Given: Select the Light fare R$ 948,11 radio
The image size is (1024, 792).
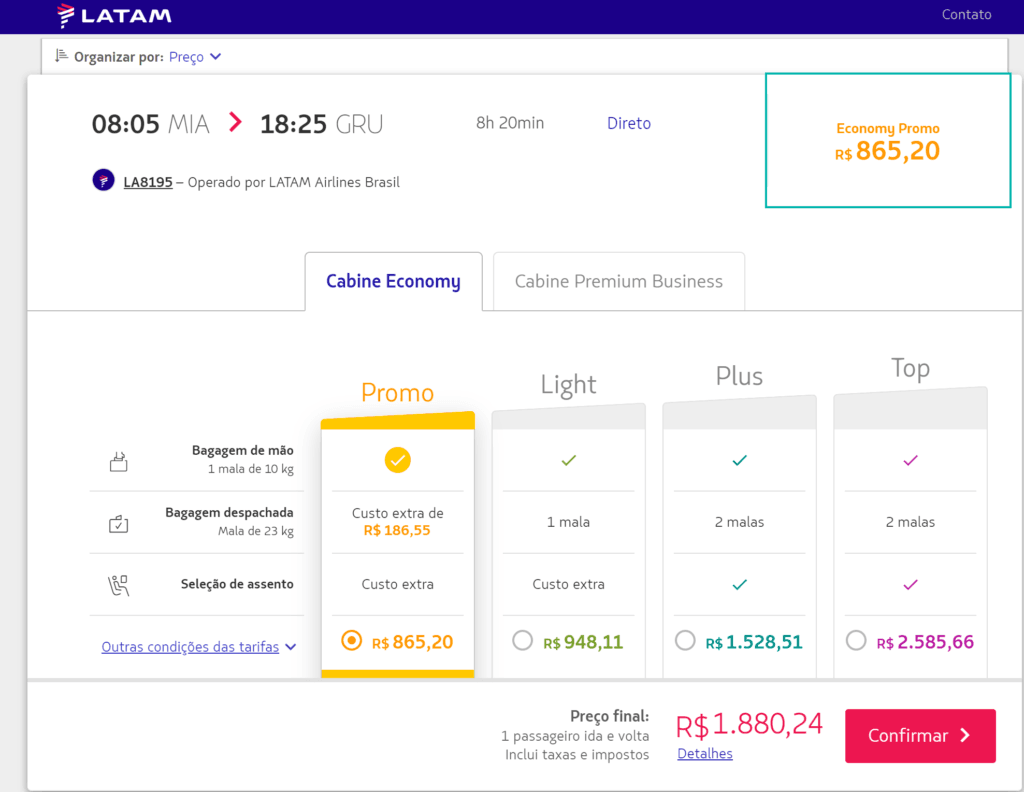Looking at the screenshot, I should [522, 641].
